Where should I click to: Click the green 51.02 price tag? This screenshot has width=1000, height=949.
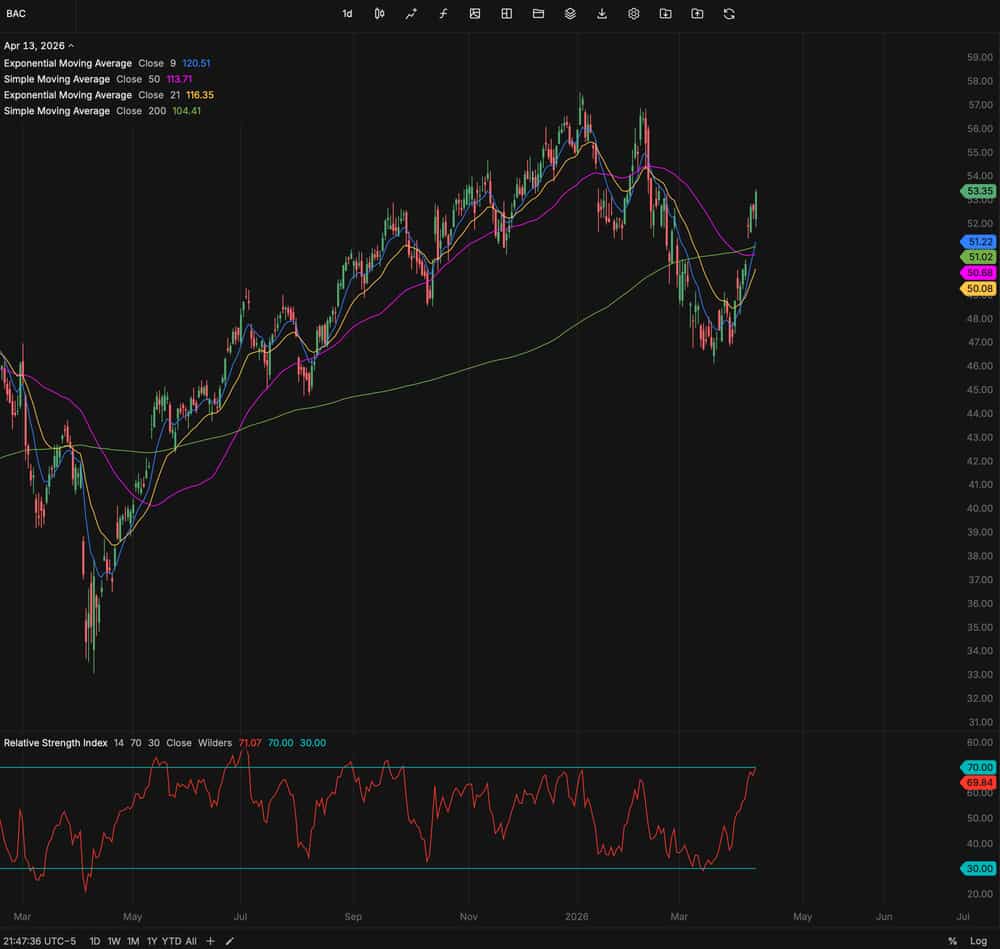pyautogui.click(x=978, y=257)
